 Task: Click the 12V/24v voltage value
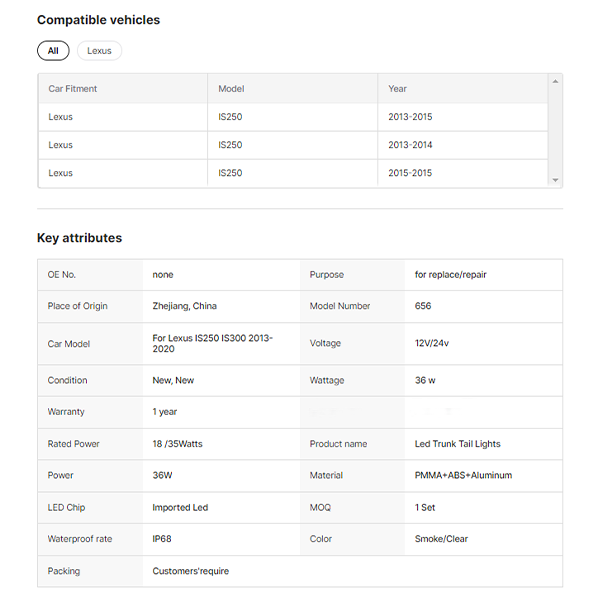[x=432, y=343]
